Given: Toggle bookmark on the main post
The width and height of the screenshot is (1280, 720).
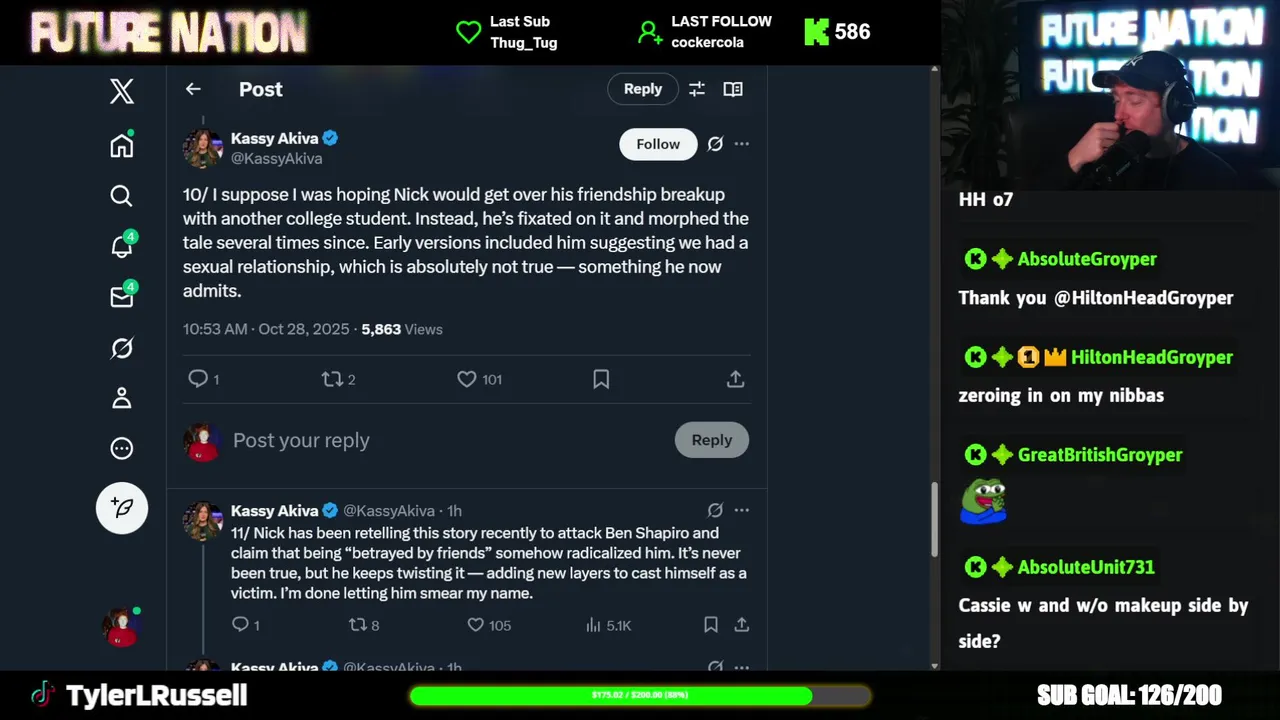Looking at the screenshot, I should [x=601, y=379].
